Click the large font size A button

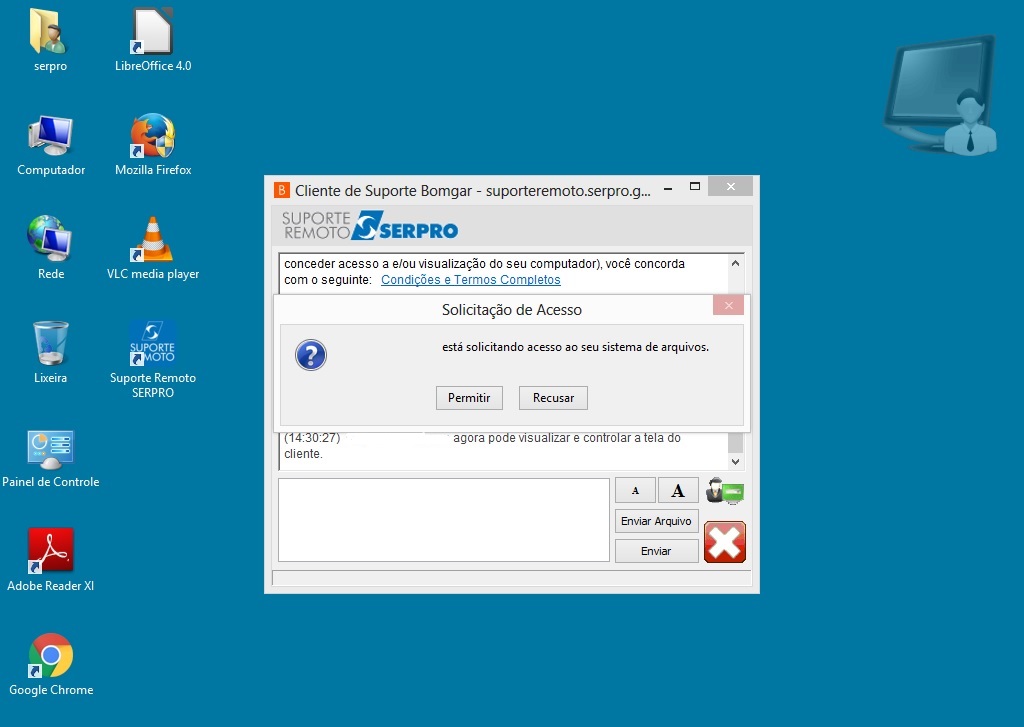(678, 490)
